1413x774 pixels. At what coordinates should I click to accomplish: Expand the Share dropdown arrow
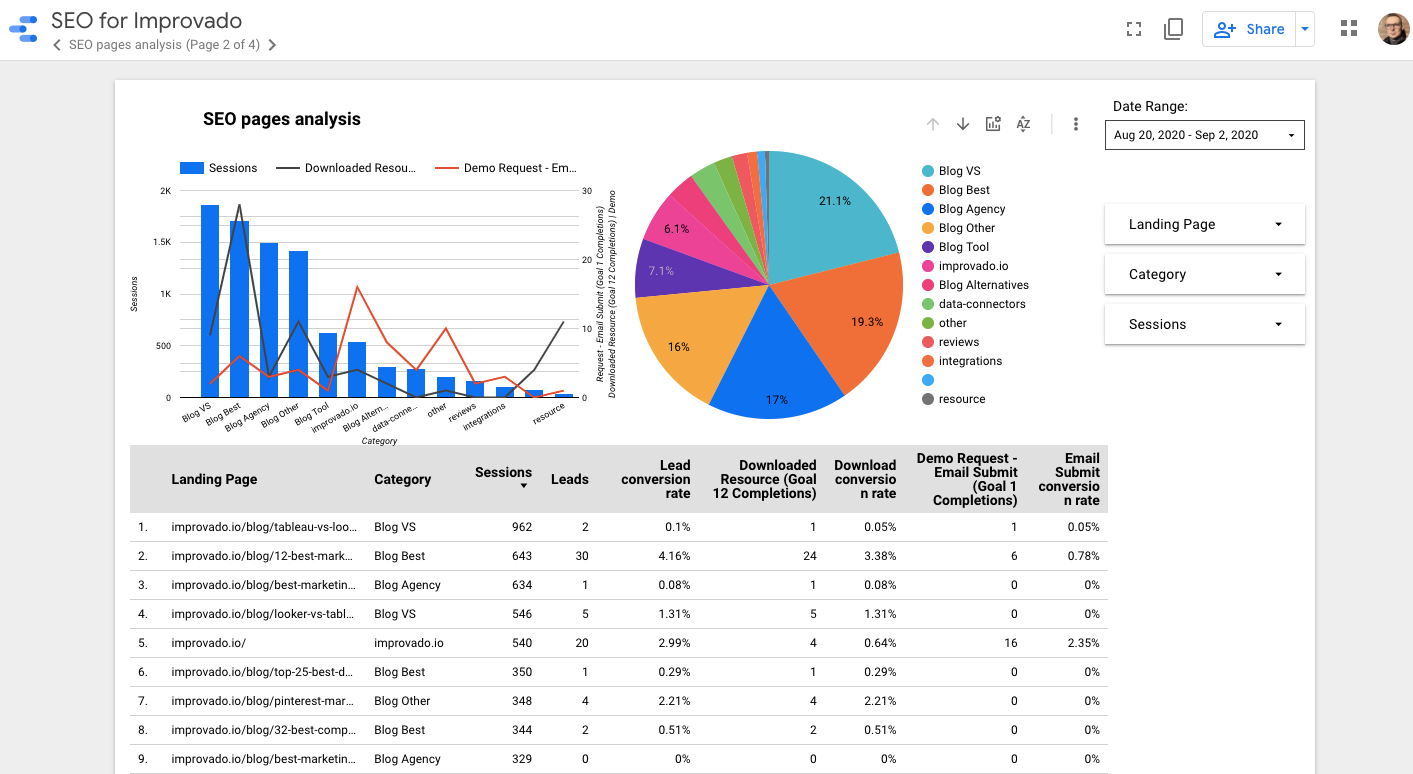pyautogui.click(x=1304, y=29)
